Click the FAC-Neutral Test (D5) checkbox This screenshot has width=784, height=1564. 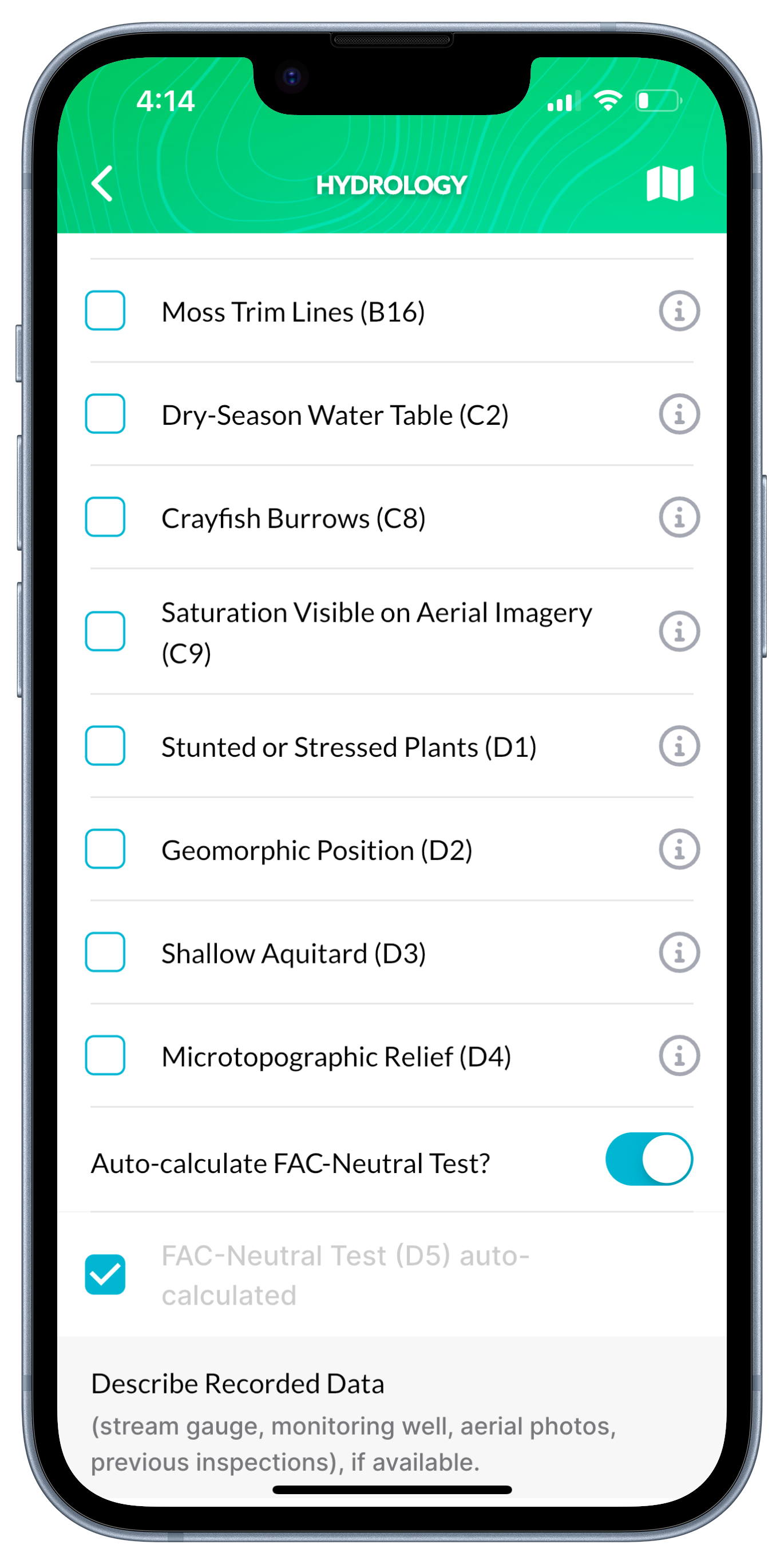(105, 1274)
